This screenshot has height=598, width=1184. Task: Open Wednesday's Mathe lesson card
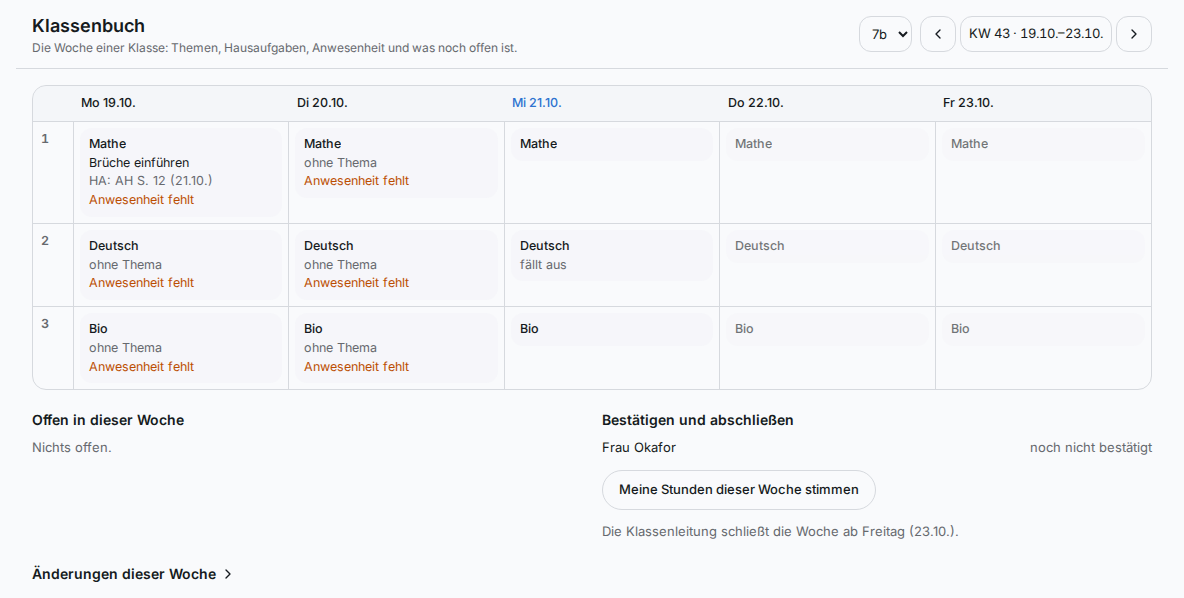pos(612,144)
